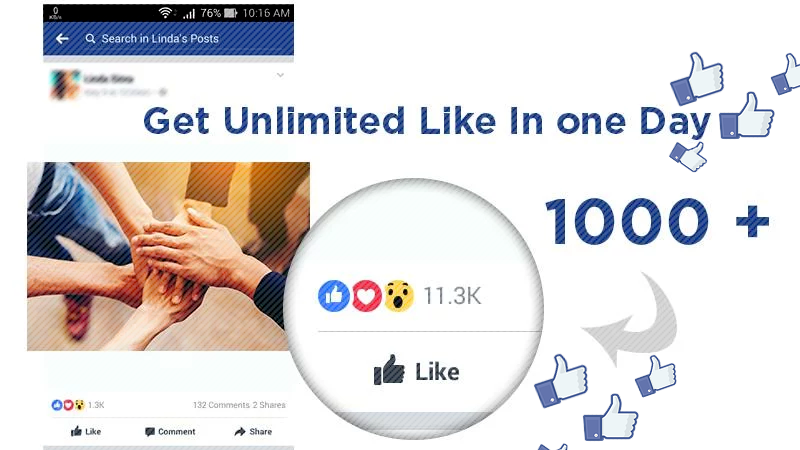
Task: Open the 1.3K reactions count
Action: pos(96,405)
